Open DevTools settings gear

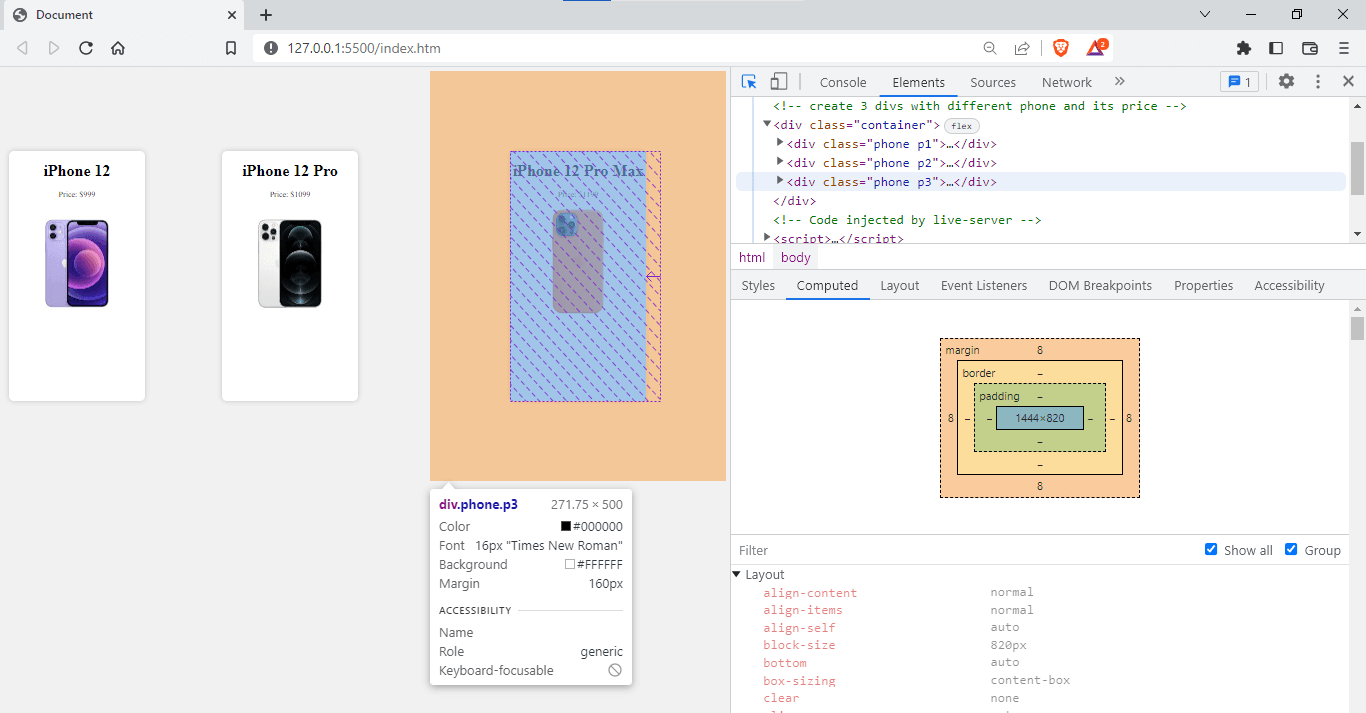coord(1286,82)
